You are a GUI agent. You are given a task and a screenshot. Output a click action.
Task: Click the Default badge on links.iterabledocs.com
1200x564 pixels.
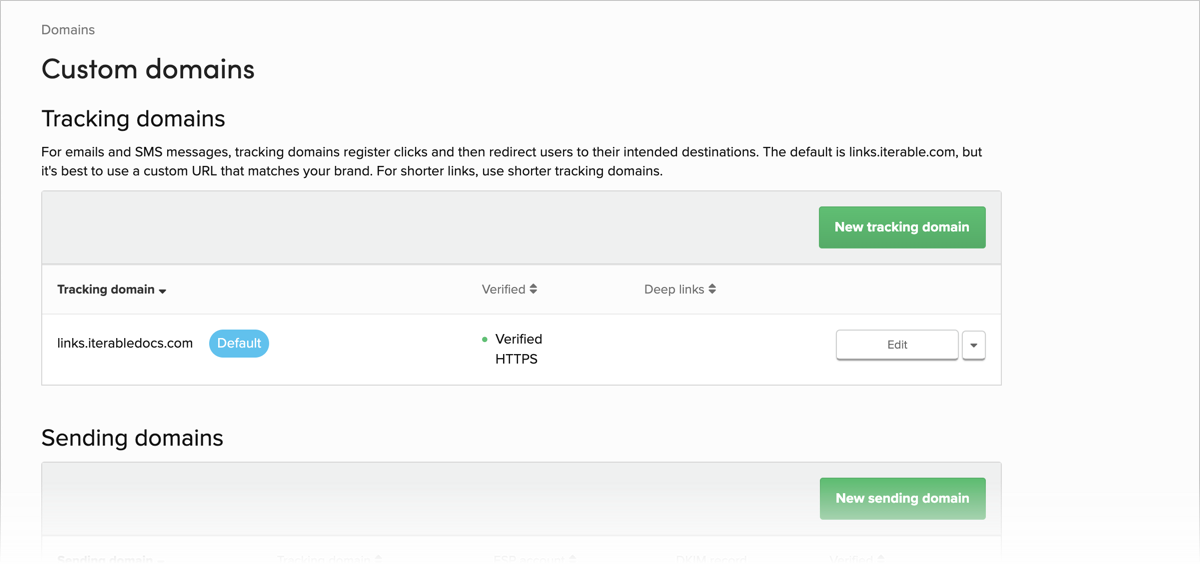(x=239, y=343)
